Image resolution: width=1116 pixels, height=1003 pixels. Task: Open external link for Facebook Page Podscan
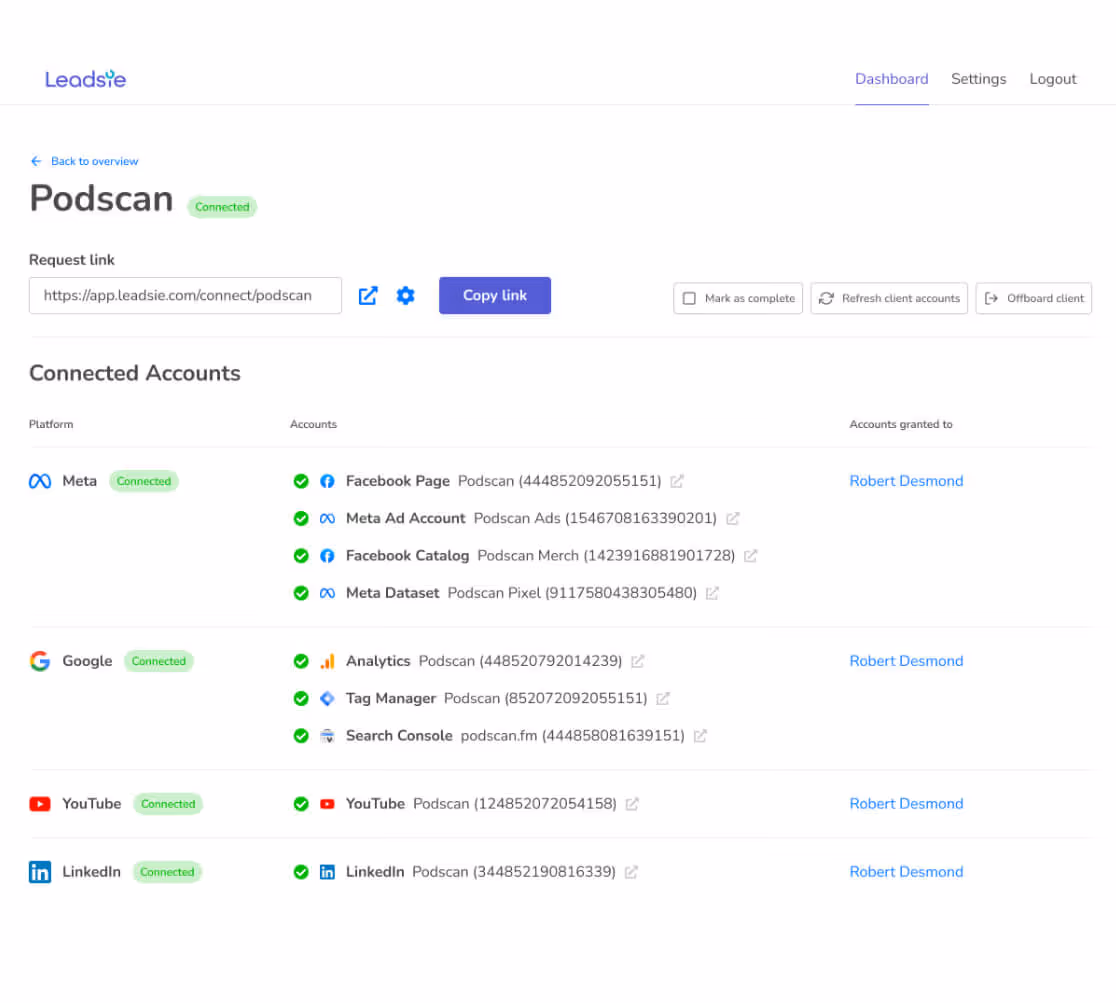point(676,481)
